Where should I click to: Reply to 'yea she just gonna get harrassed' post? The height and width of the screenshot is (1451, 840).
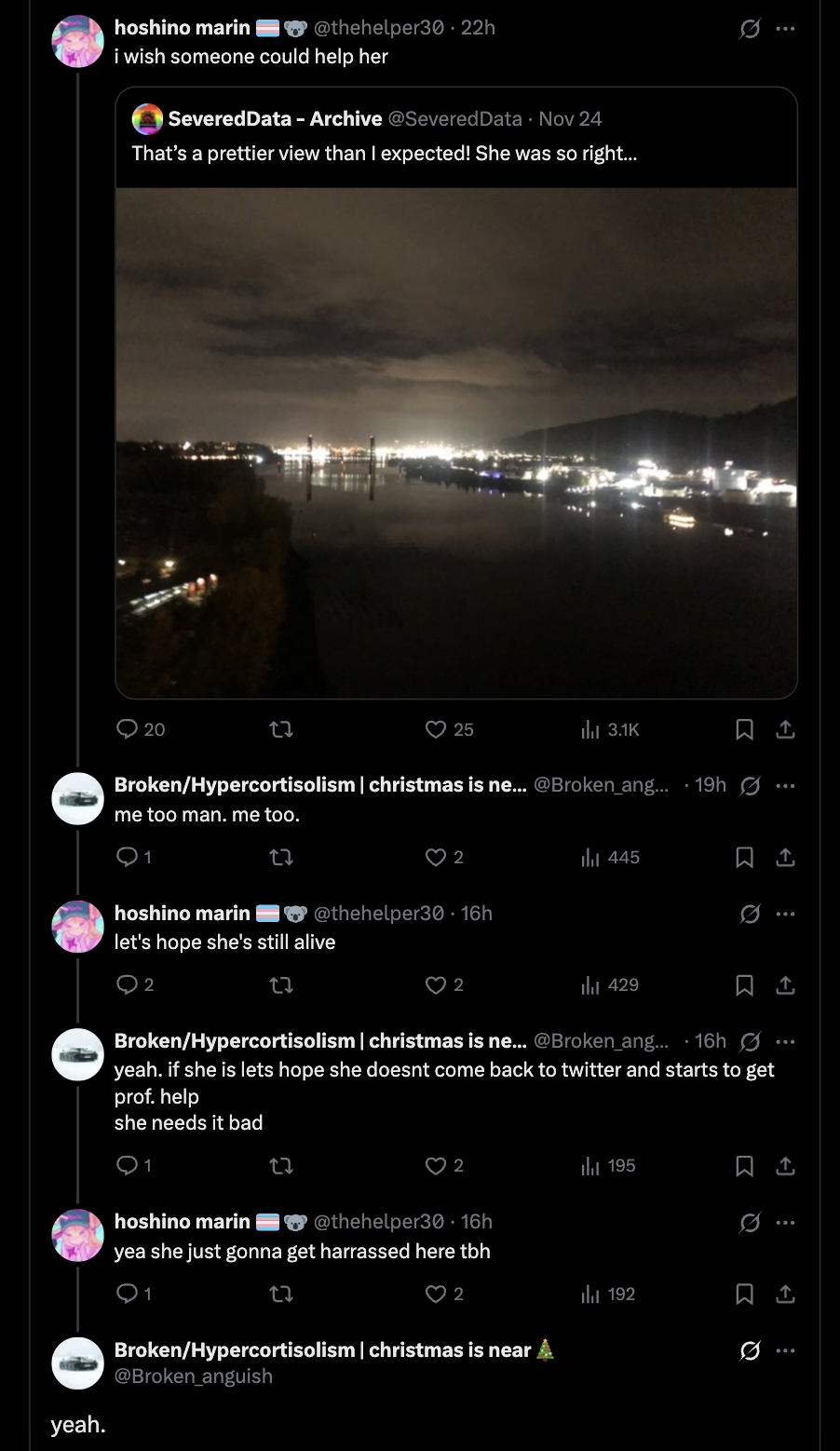(x=128, y=1294)
